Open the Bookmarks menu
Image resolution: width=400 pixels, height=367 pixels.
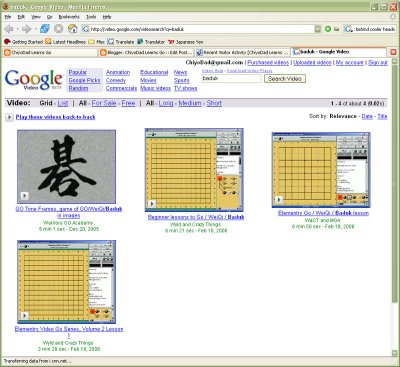tap(69, 17)
